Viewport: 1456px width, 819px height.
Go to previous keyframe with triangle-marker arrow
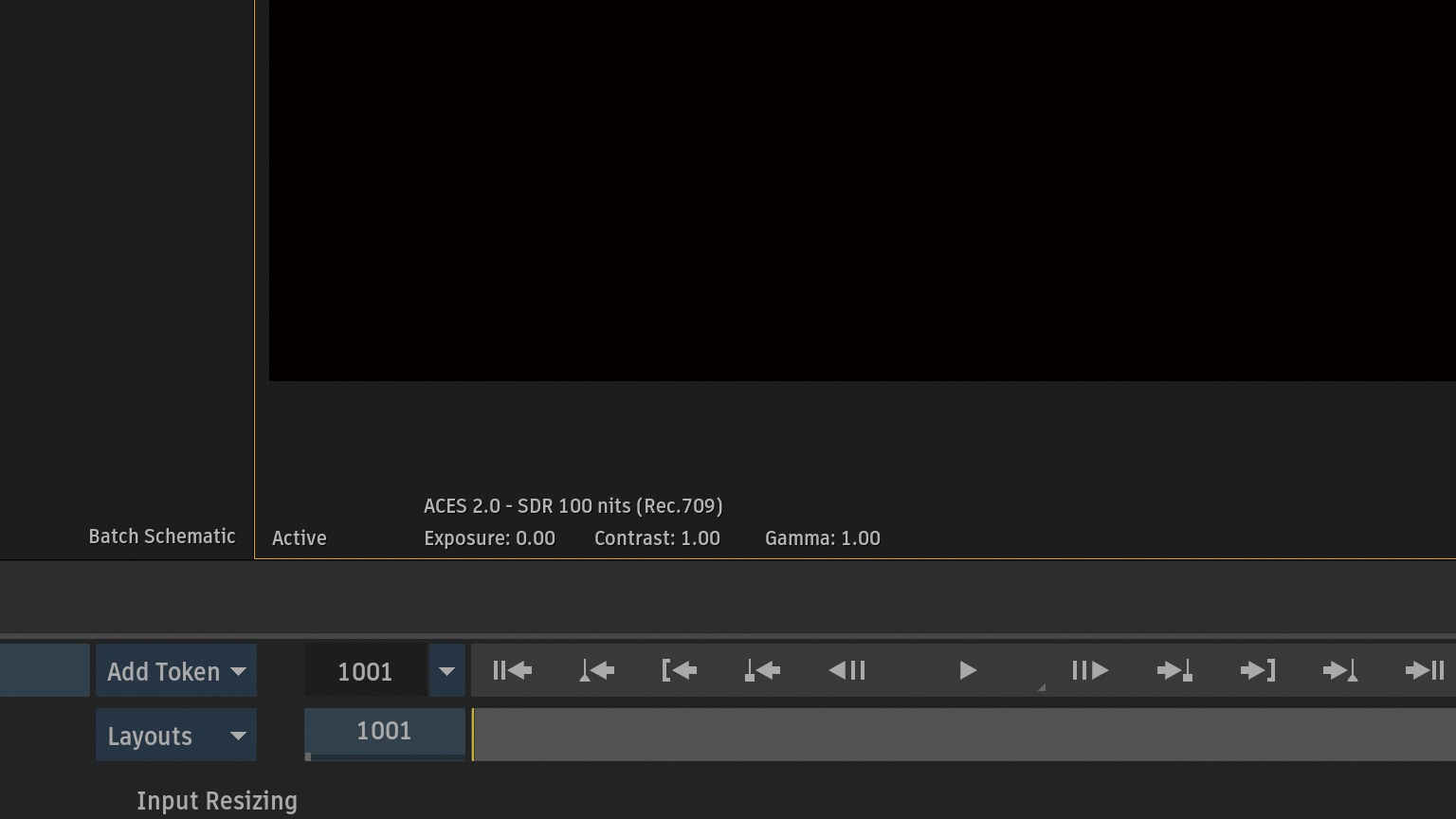pyautogui.click(x=596, y=671)
